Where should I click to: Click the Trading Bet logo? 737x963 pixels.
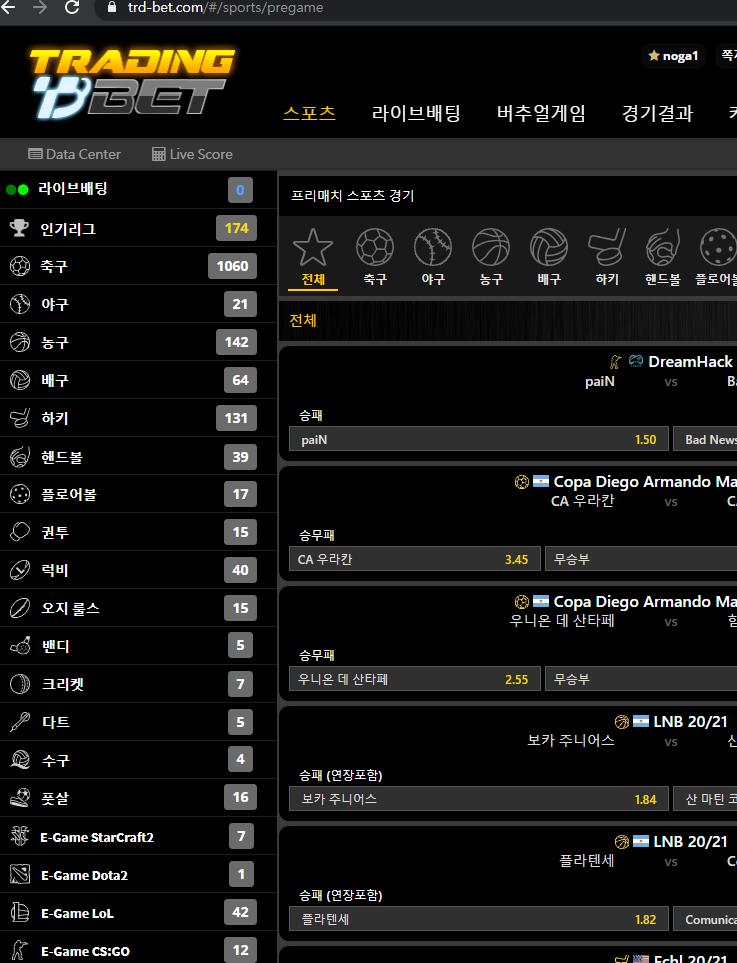[132, 82]
